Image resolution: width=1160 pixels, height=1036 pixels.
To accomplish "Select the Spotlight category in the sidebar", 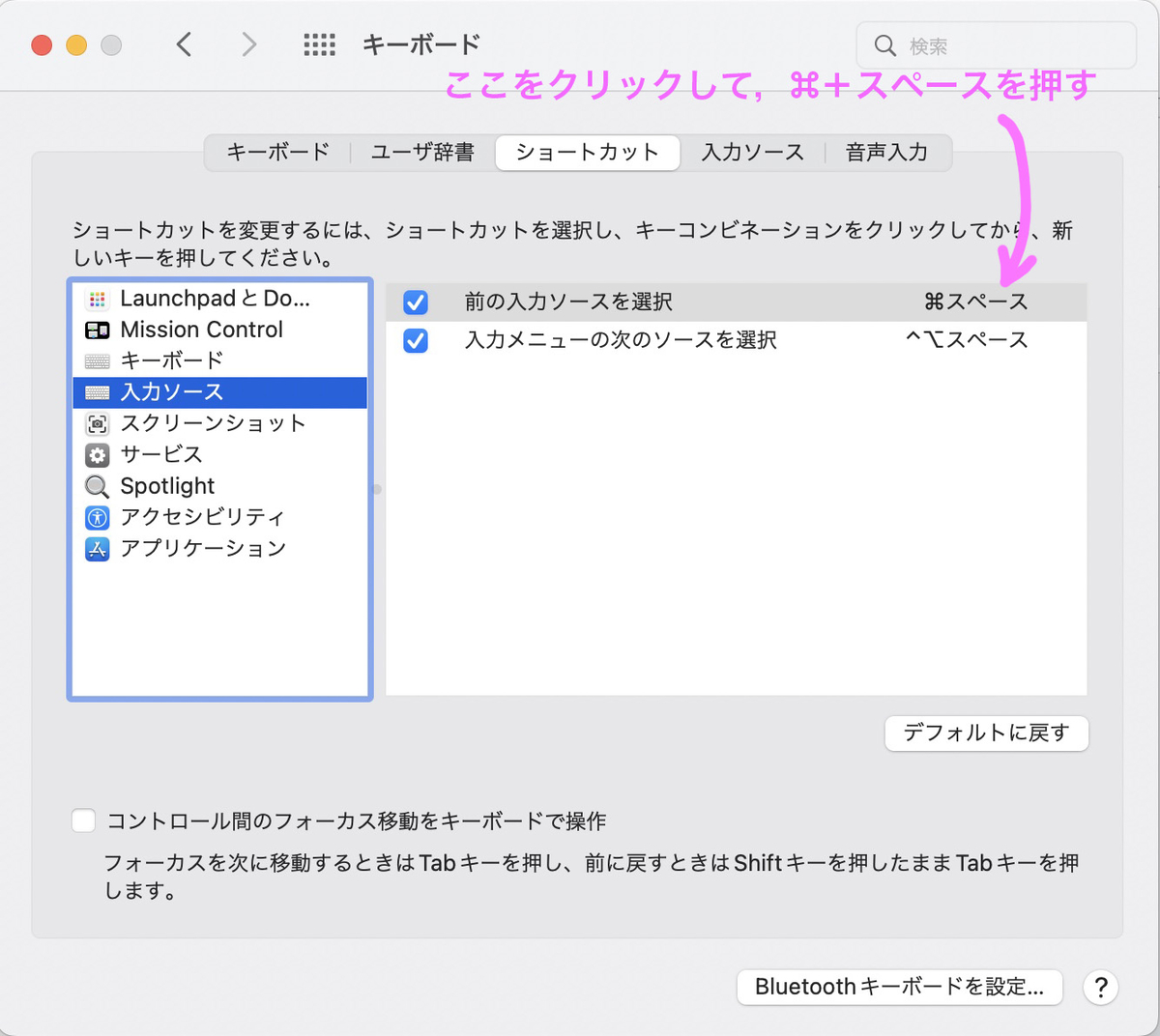I will point(98,486).
